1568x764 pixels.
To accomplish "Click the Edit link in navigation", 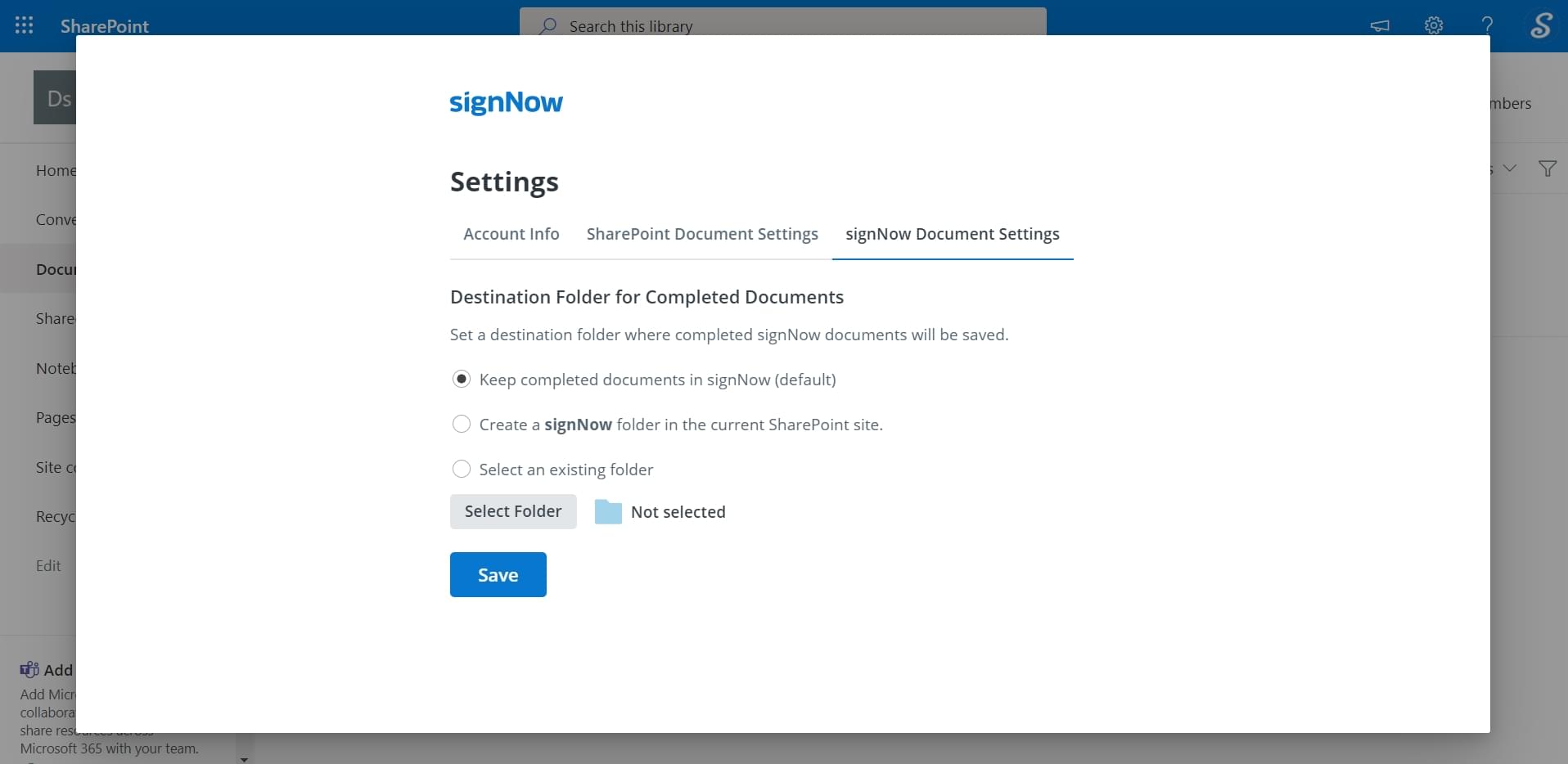I will (48, 566).
